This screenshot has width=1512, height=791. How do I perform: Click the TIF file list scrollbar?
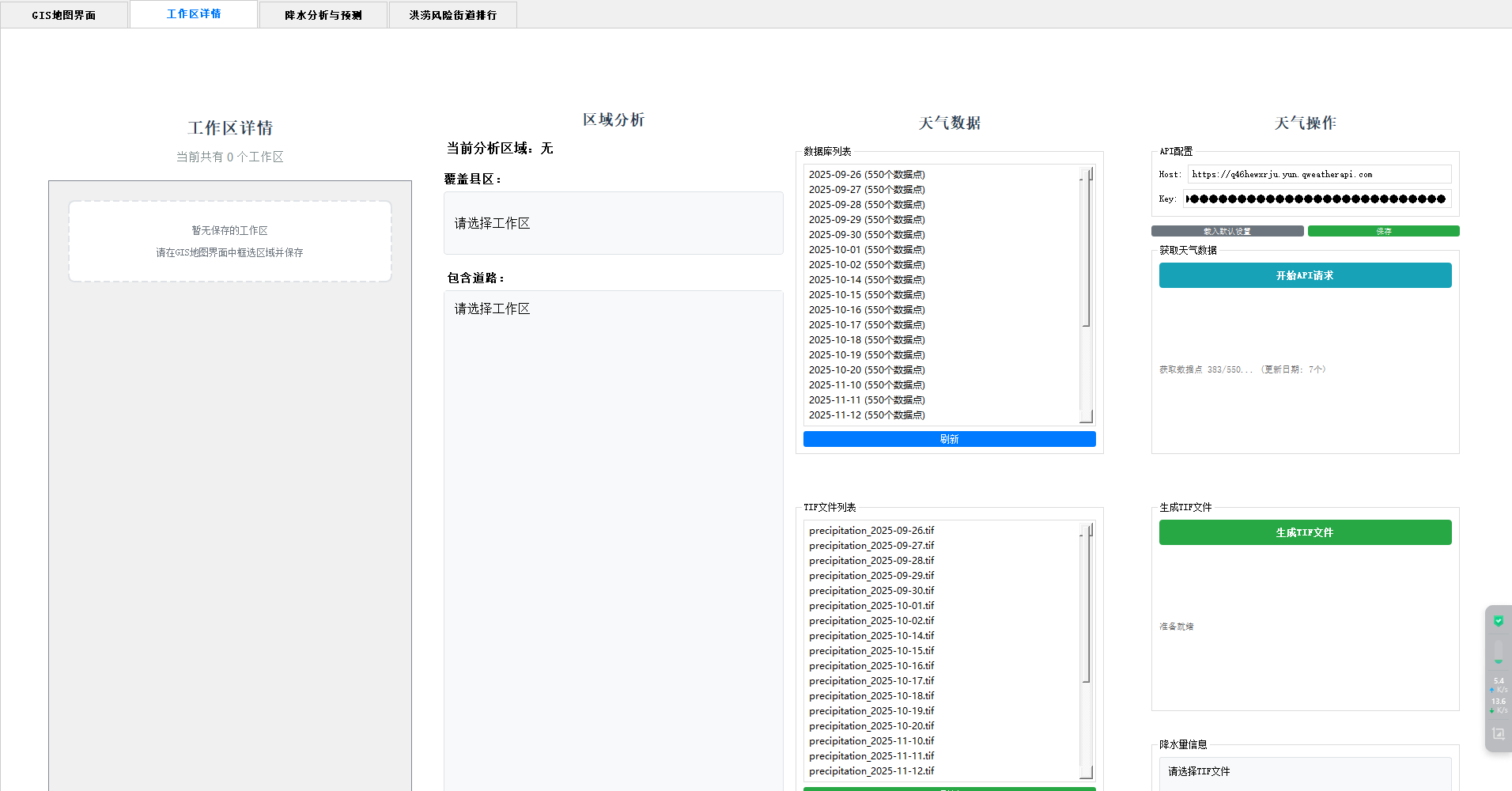[1087, 609]
